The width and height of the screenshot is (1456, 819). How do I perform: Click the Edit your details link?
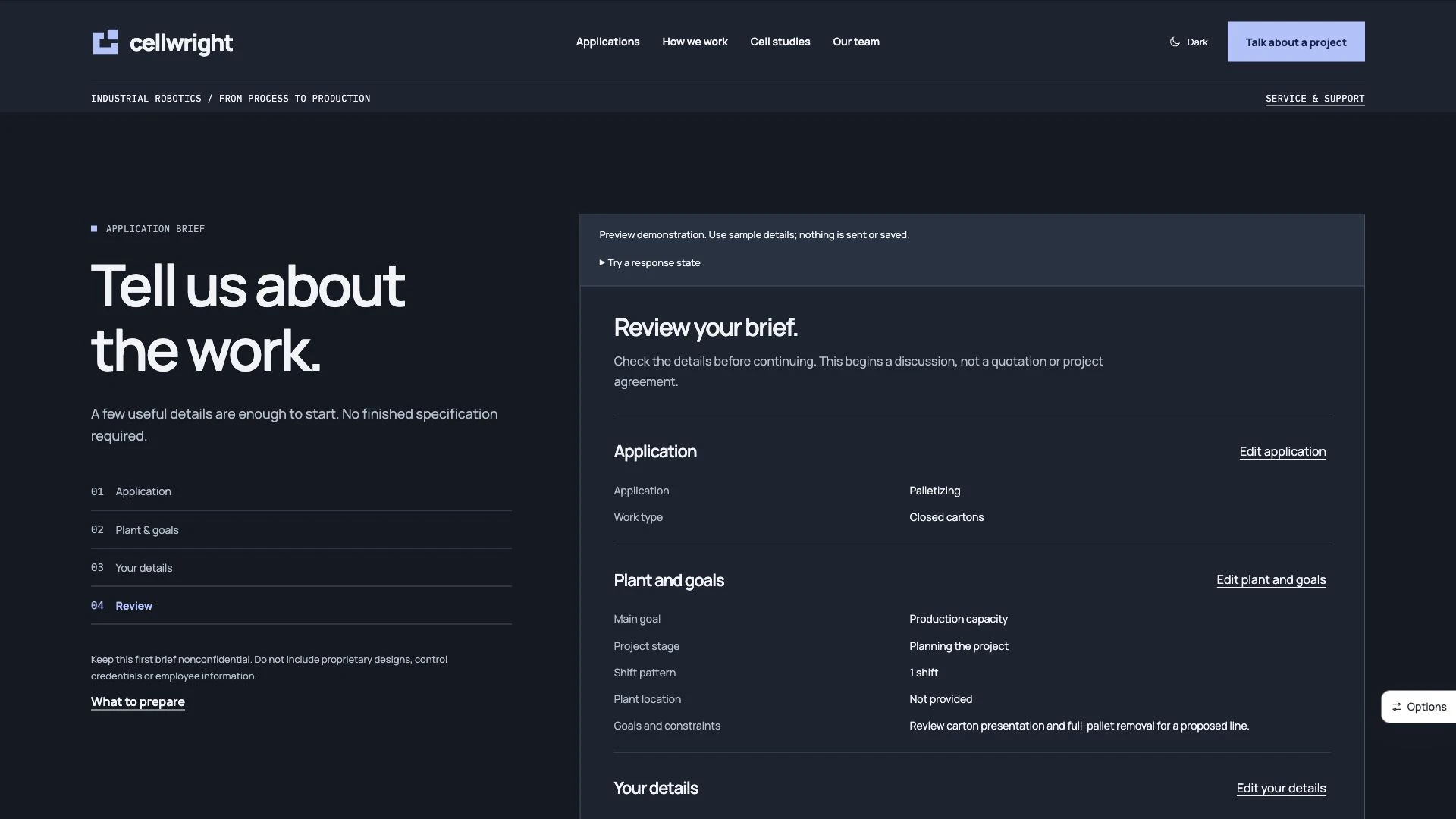(x=1281, y=789)
